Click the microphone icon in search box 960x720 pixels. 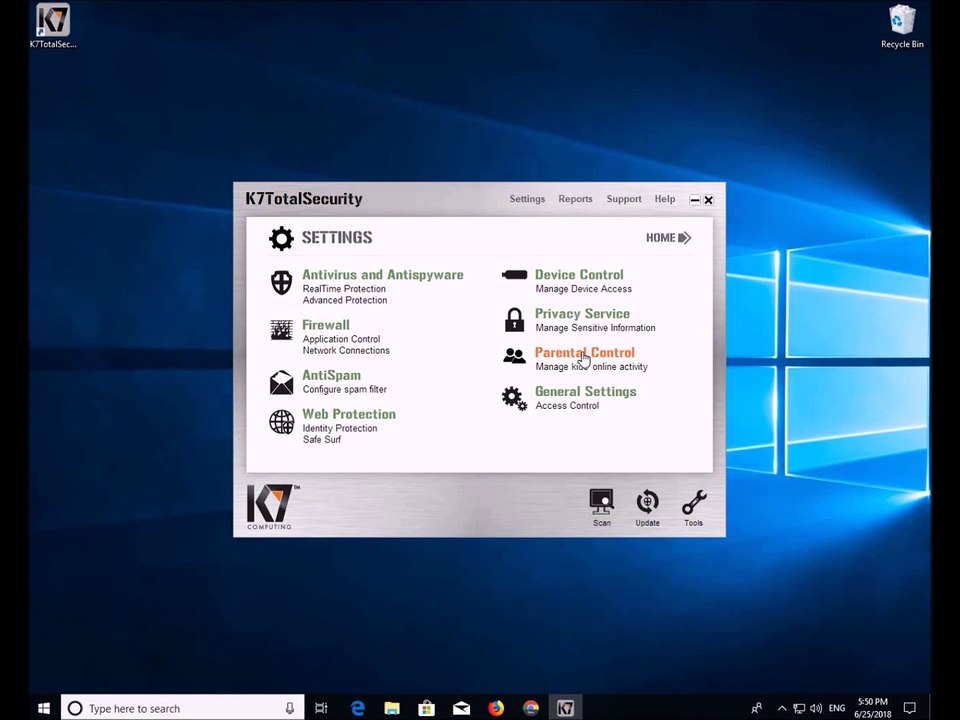290,708
